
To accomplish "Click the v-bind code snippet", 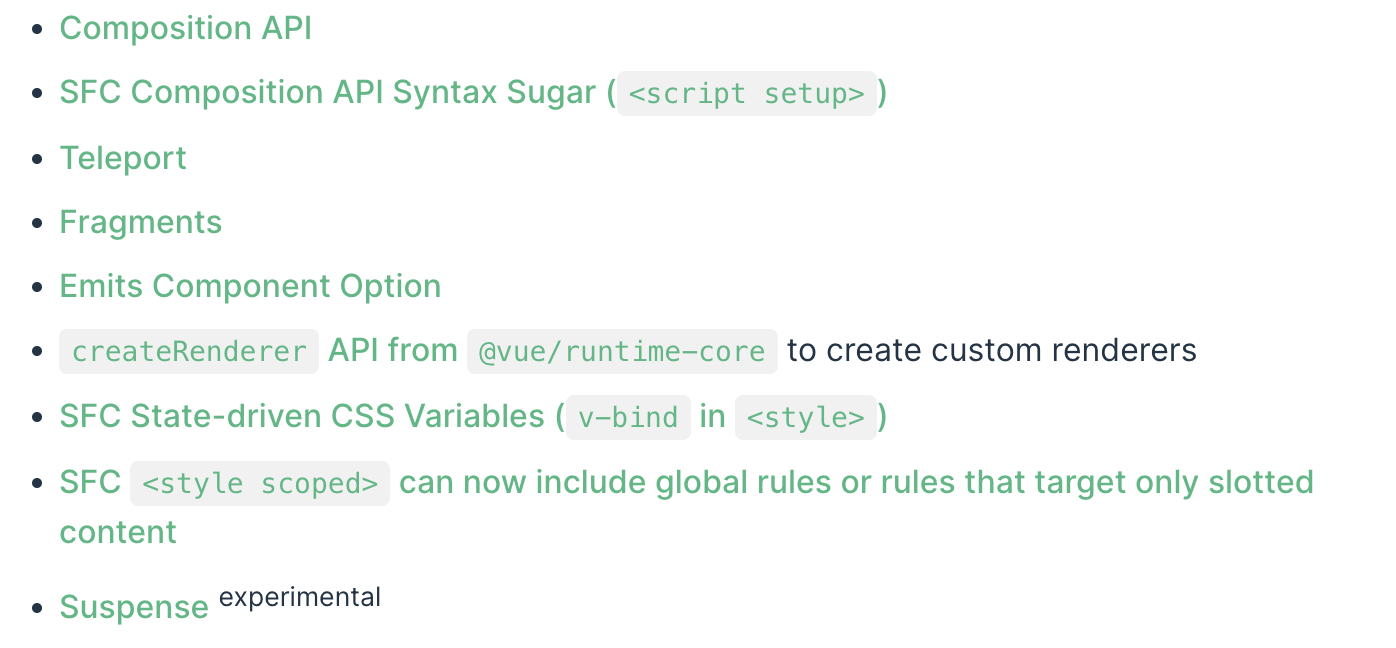I will (628, 417).
